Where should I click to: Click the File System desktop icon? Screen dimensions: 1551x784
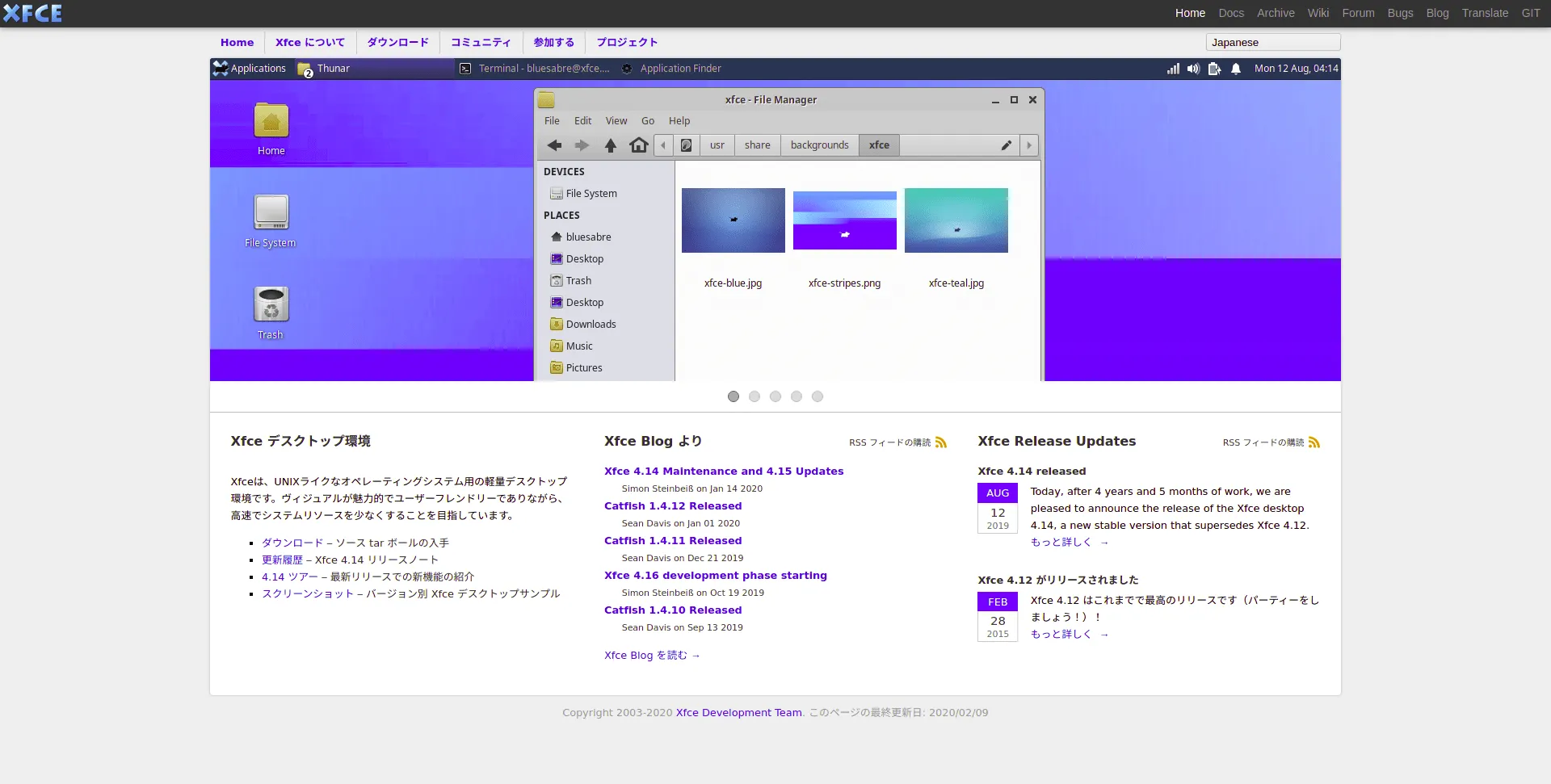click(x=271, y=221)
